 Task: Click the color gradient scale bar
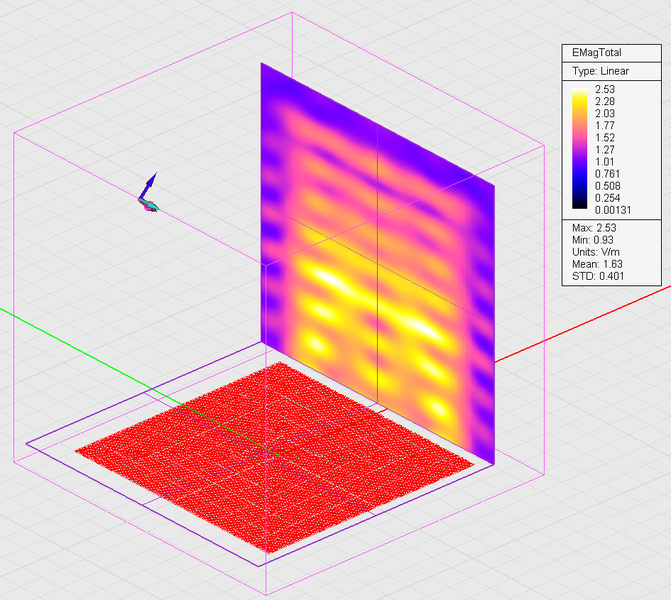point(579,149)
